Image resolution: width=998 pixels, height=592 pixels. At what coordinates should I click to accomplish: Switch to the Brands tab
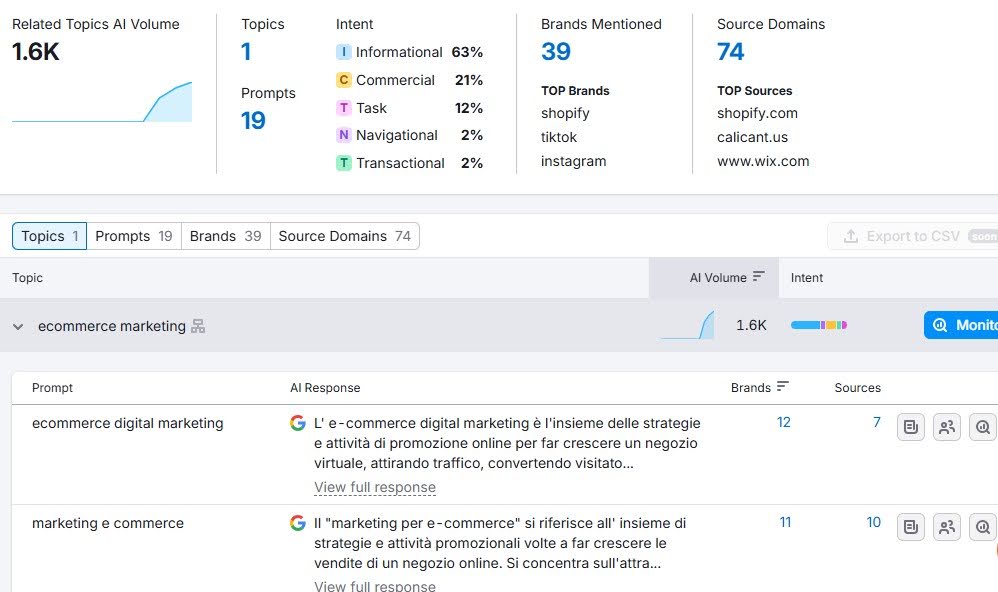(225, 236)
